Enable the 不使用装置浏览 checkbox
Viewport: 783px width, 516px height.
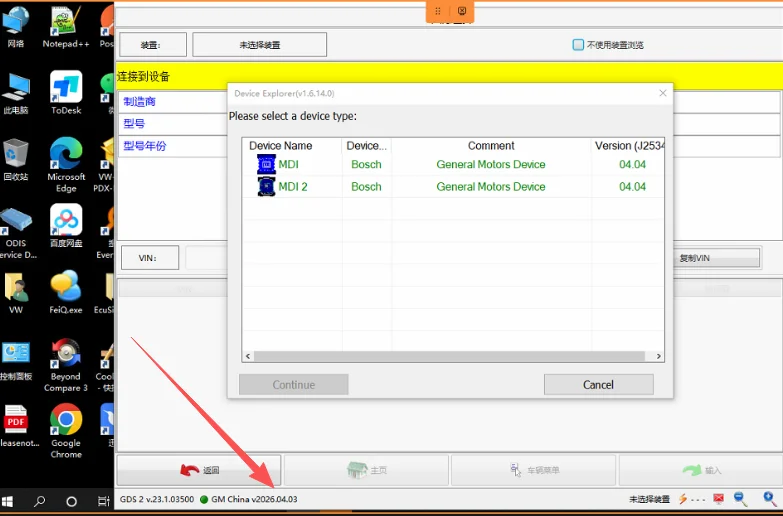(x=578, y=44)
